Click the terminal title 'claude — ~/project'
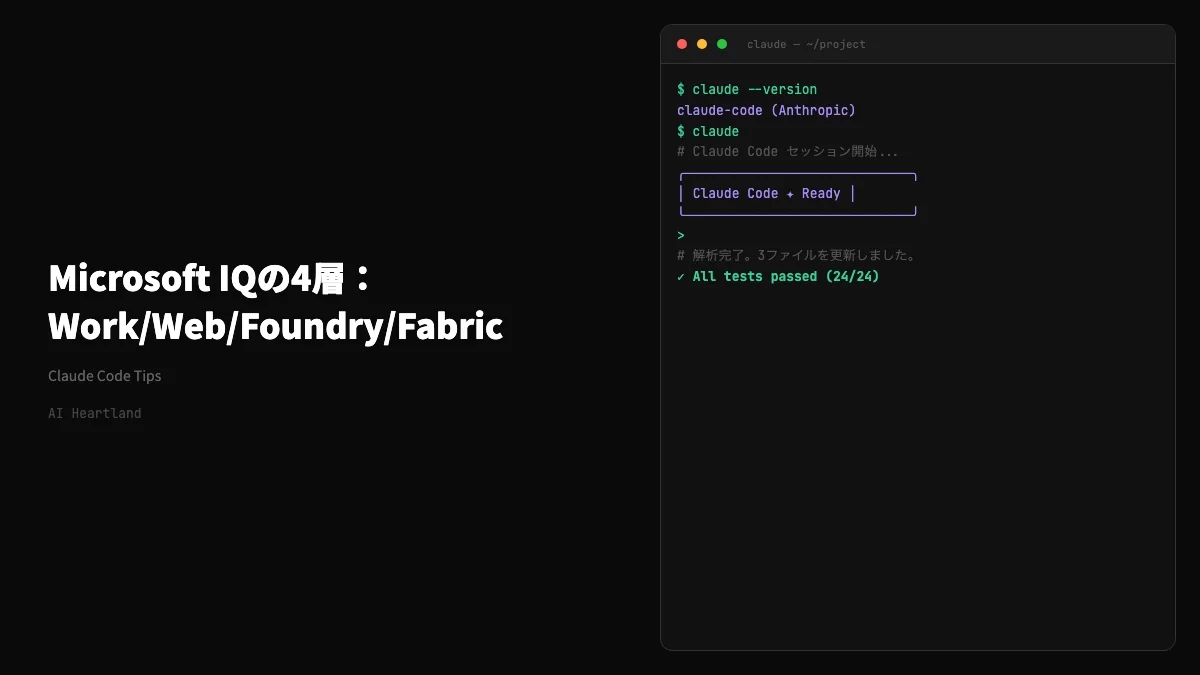 tap(806, 44)
